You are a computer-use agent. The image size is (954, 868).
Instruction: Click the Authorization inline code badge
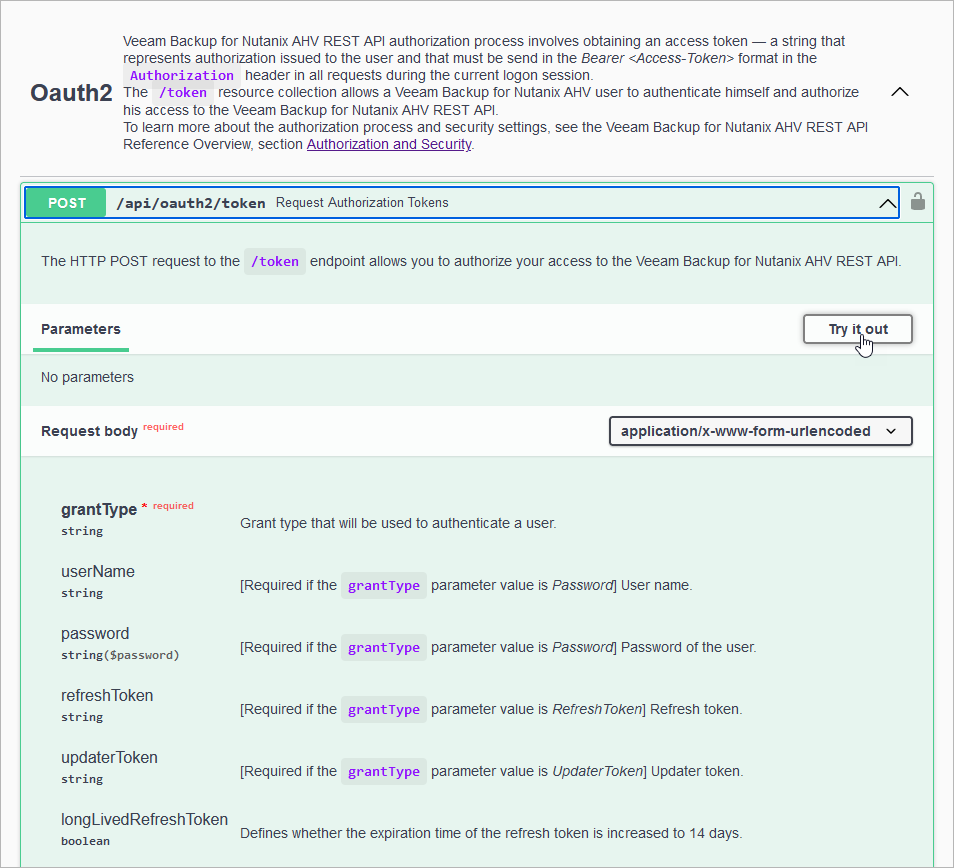click(181, 75)
